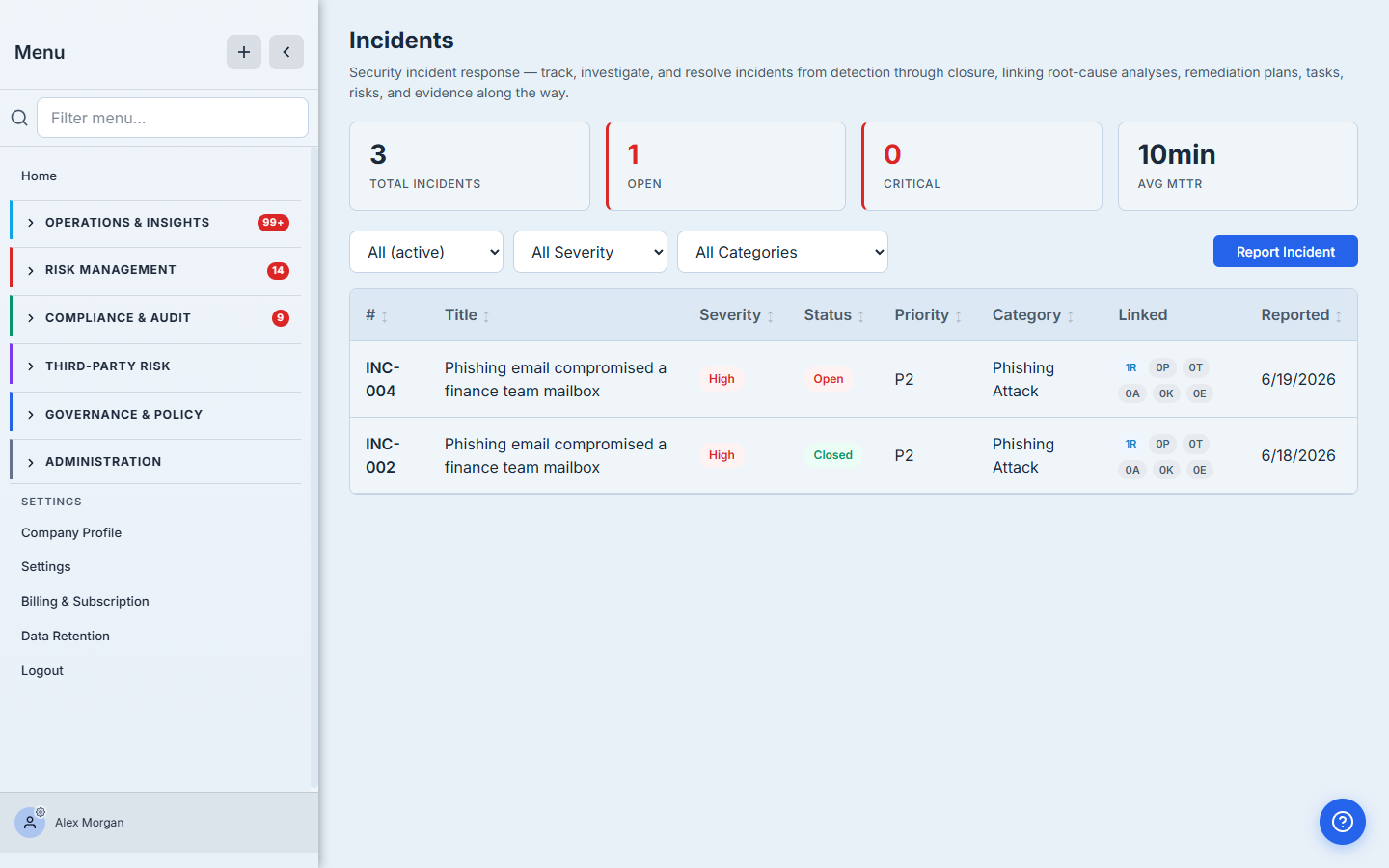Click the Filter menu input field

pyautogui.click(x=173, y=118)
